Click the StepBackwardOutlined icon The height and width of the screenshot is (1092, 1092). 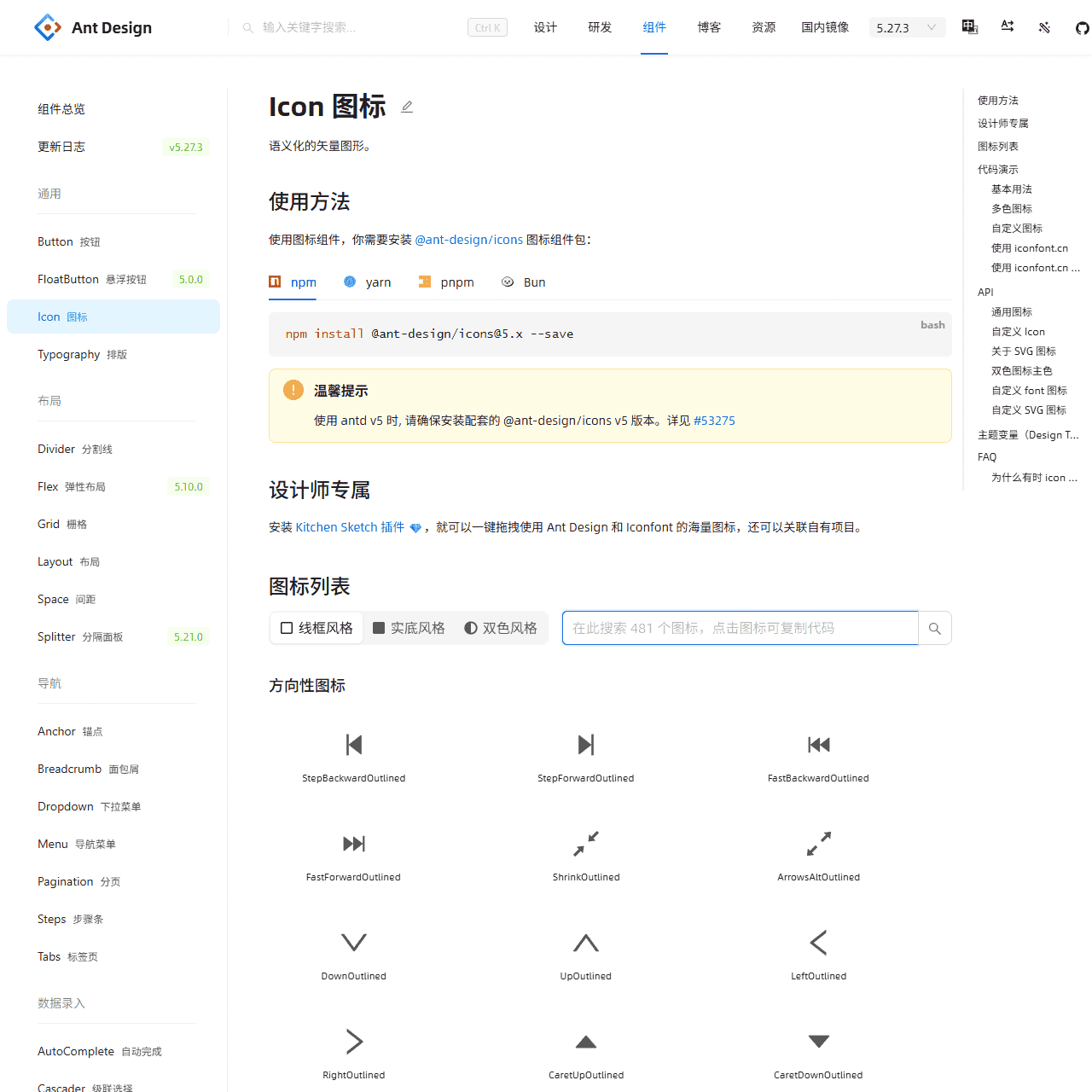[353, 746]
